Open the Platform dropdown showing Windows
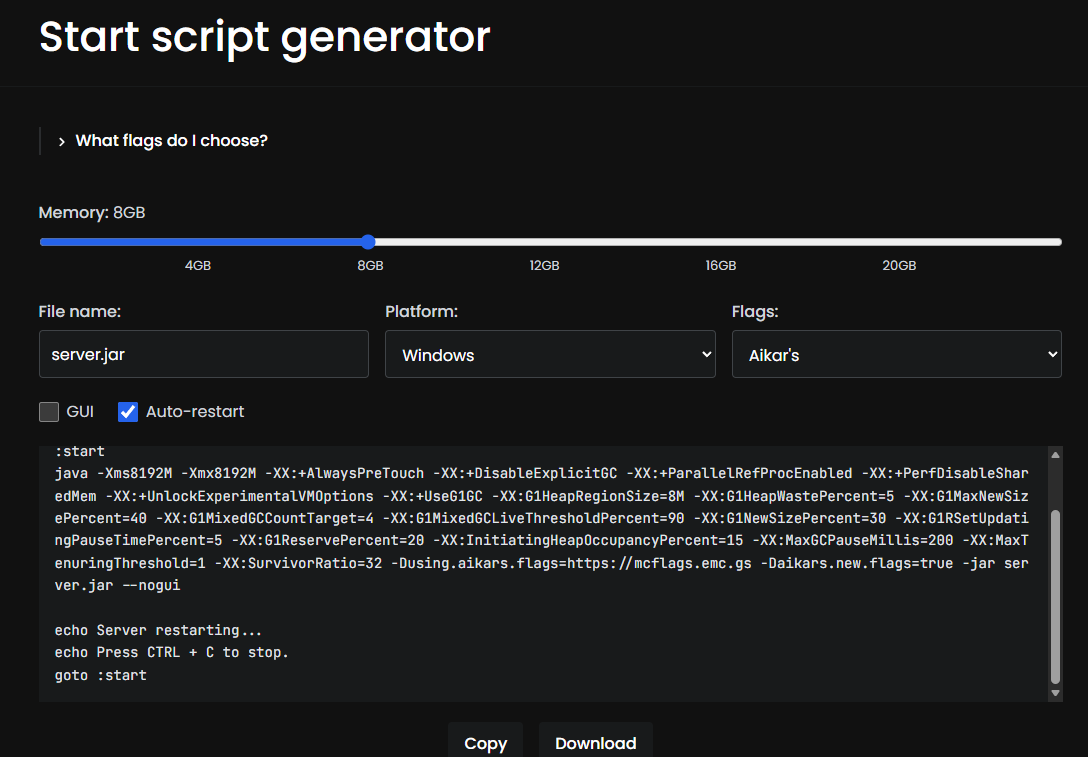1088x757 pixels. click(549, 355)
